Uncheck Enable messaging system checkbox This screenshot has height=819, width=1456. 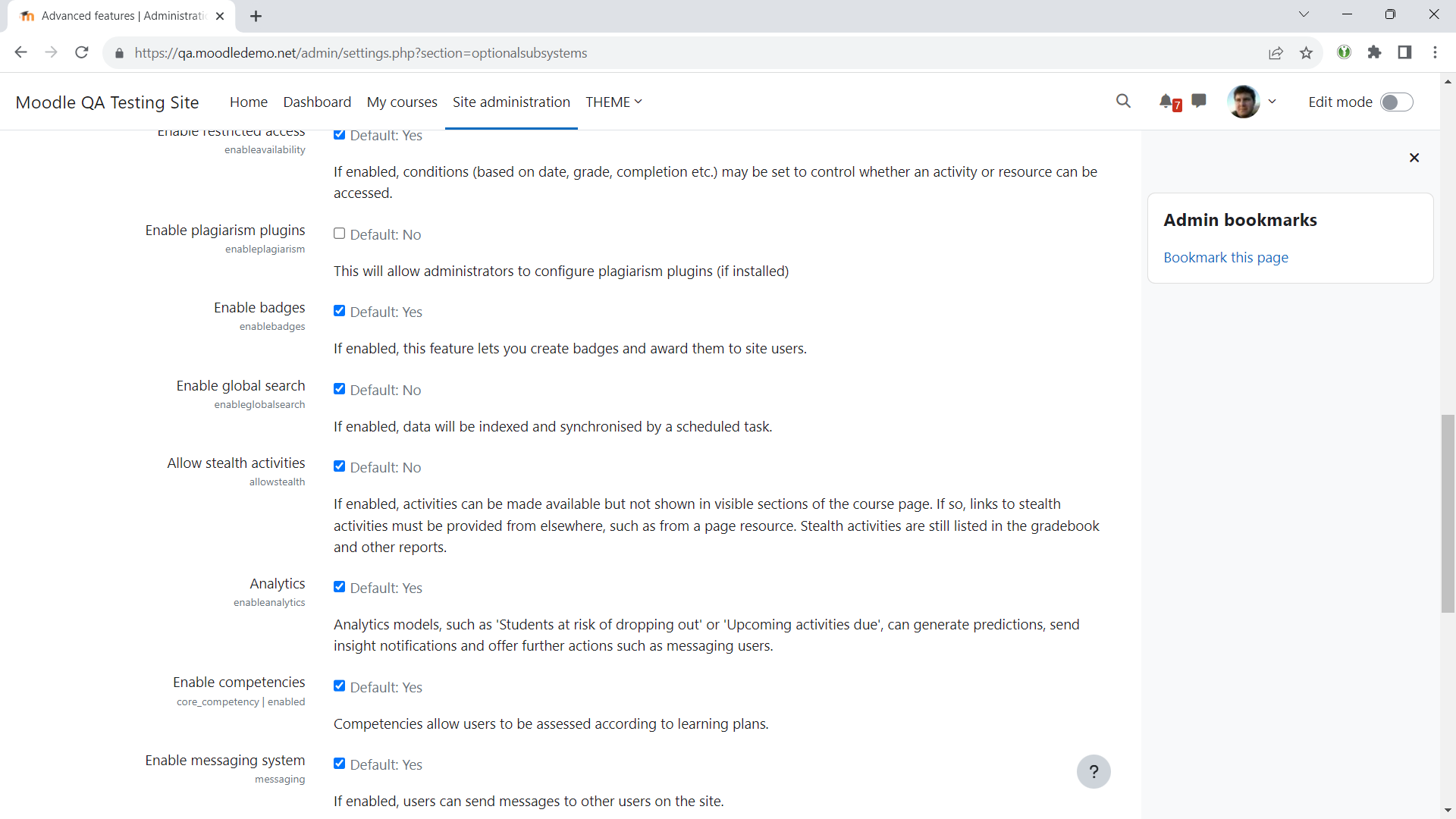point(339,764)
